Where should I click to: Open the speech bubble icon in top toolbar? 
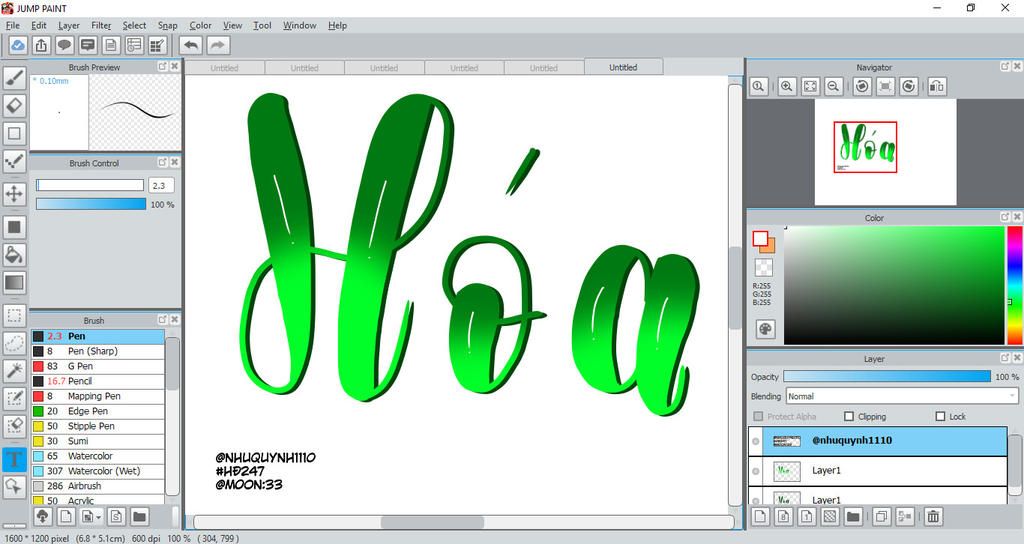point(64,45)
